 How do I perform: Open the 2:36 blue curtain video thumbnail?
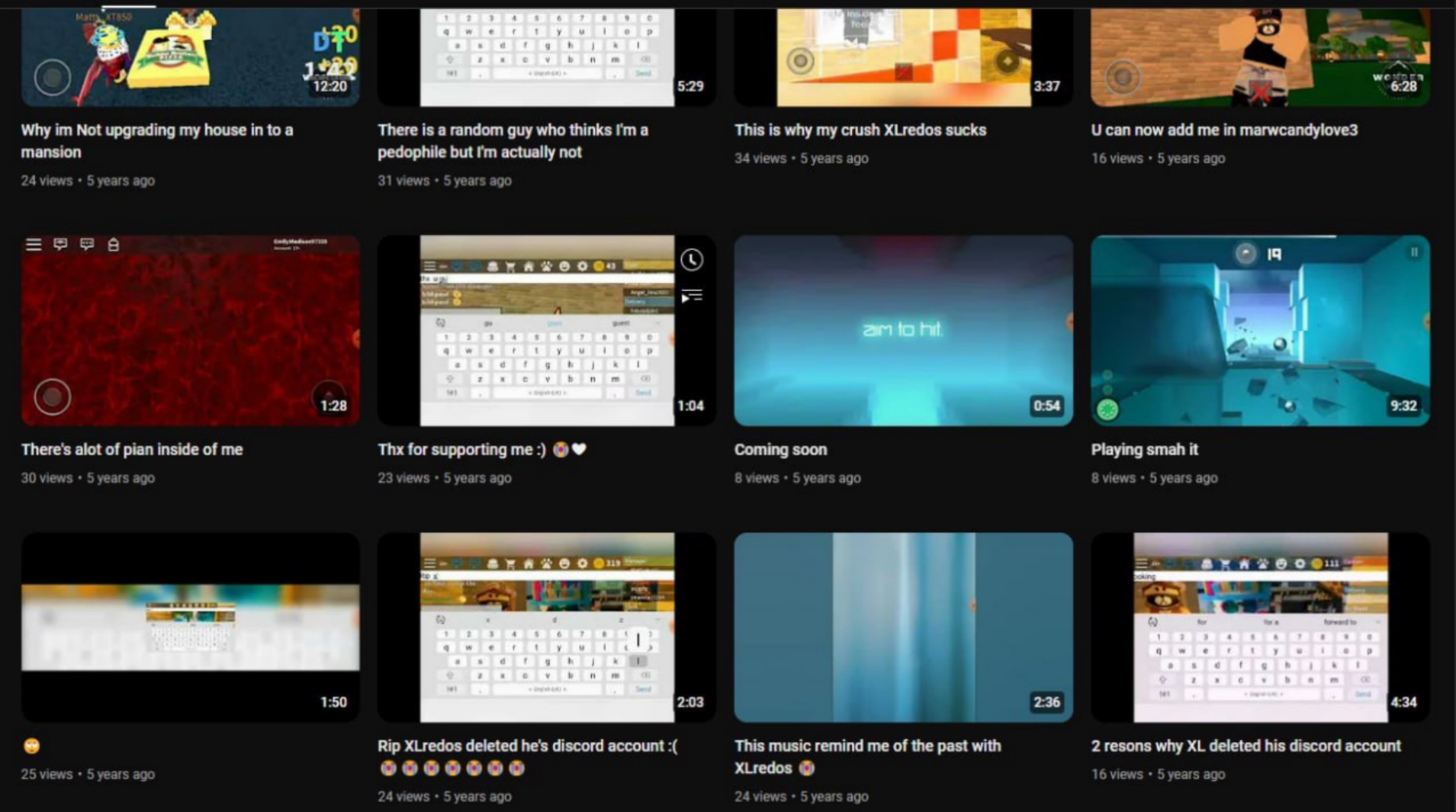coord(903,627)
